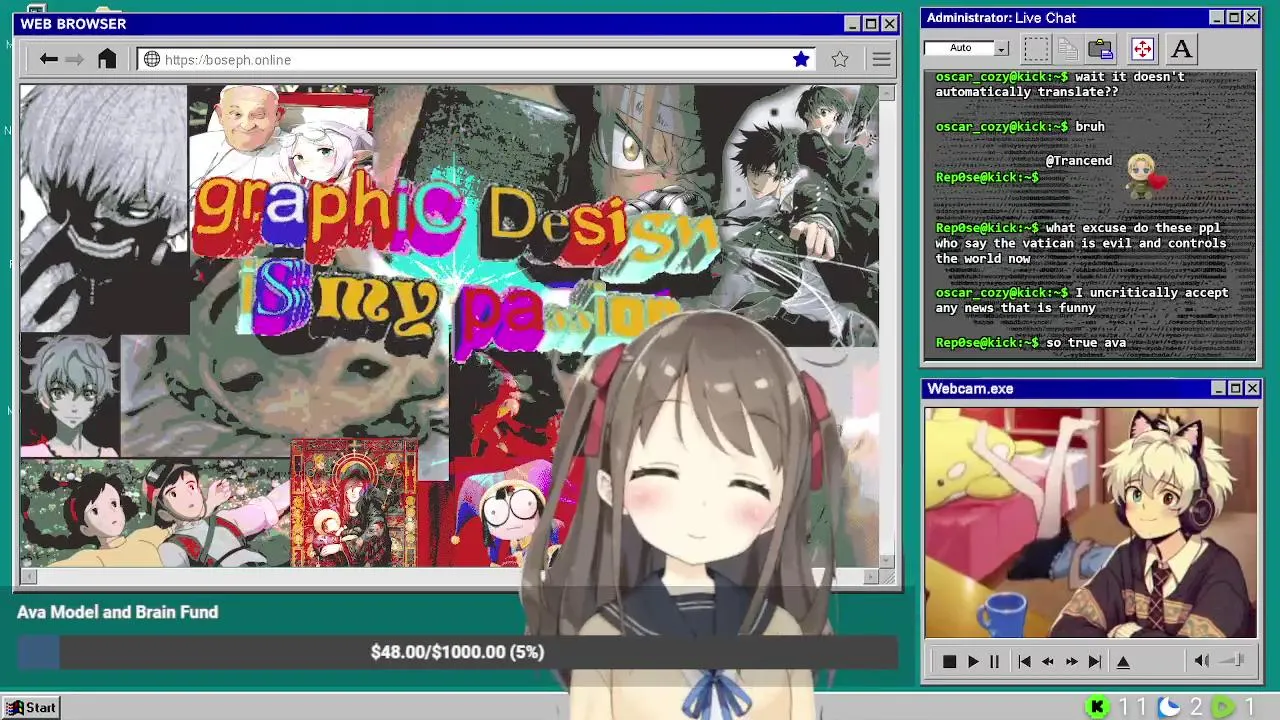This screenshot has height=720, width=1280.
Task: Maximize the Live Chat window
Action: tap(1234, 18)
